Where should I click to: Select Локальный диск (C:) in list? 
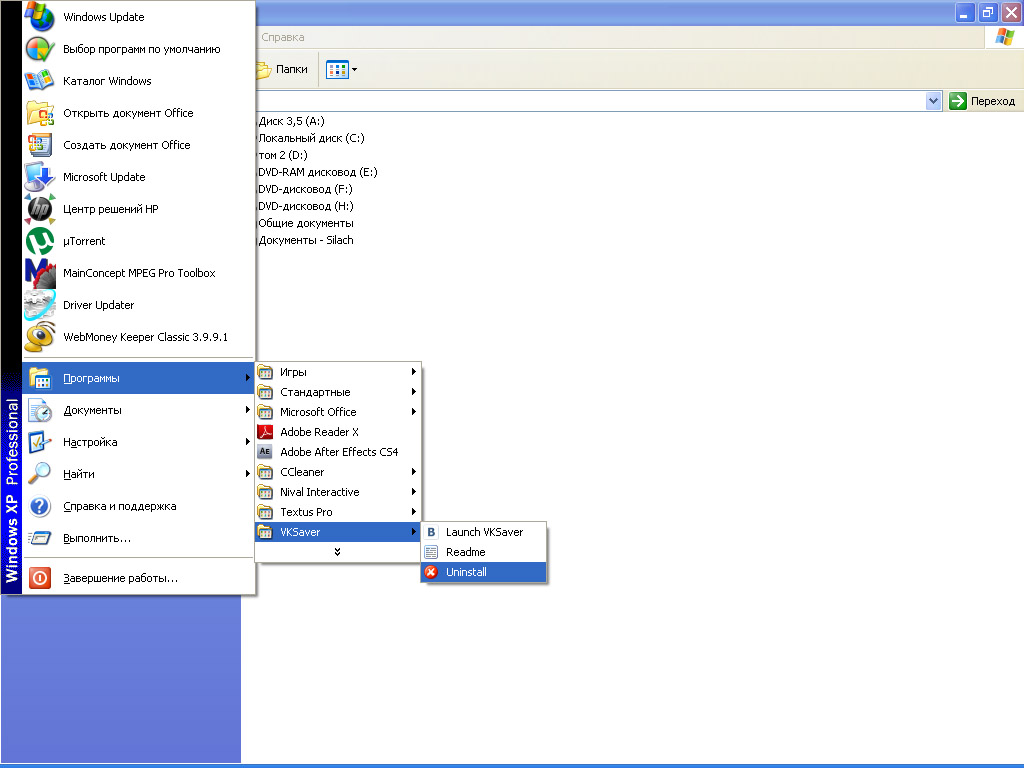point(311,138)
